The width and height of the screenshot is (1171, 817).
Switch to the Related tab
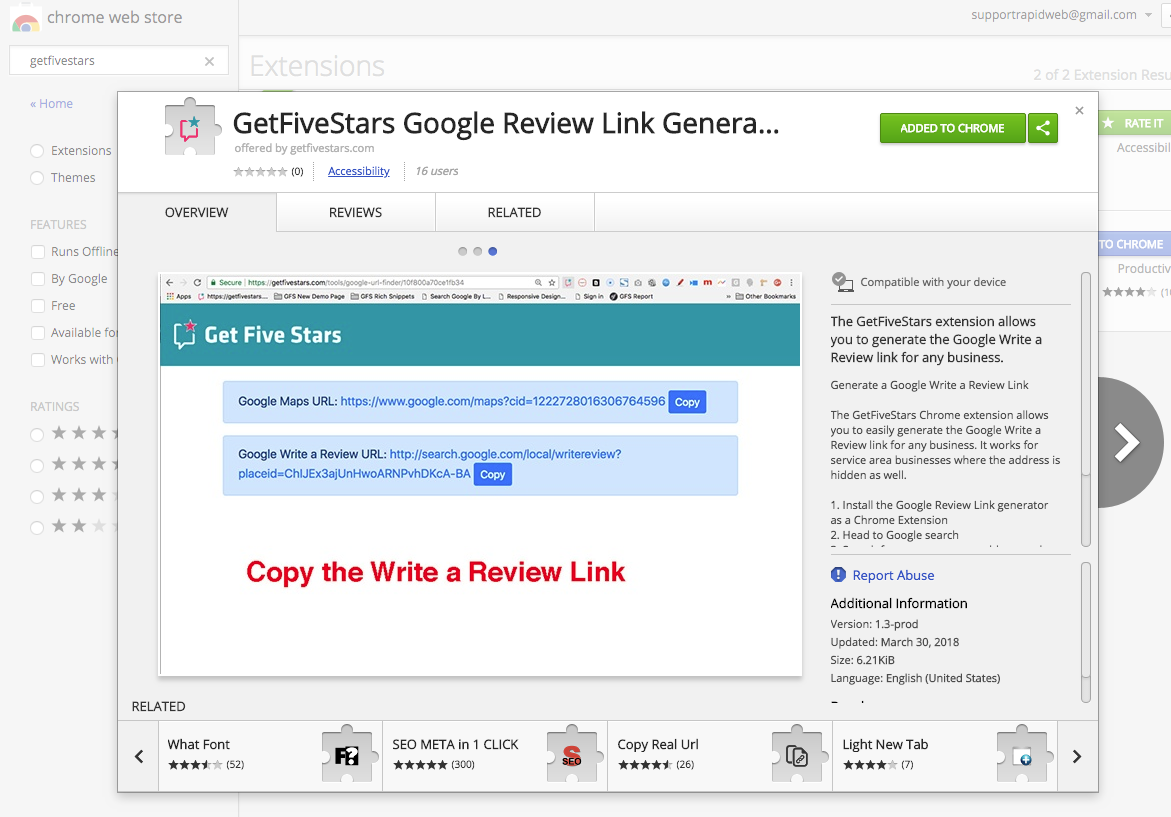(515, 213)
